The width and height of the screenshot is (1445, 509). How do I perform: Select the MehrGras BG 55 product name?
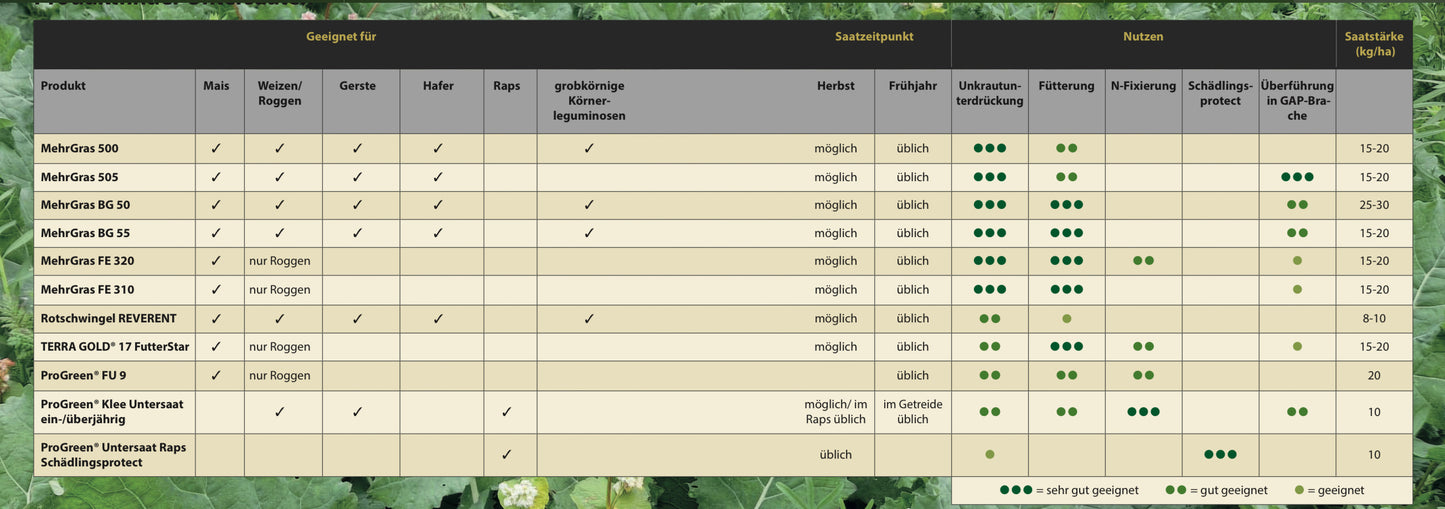click(85, 233)
